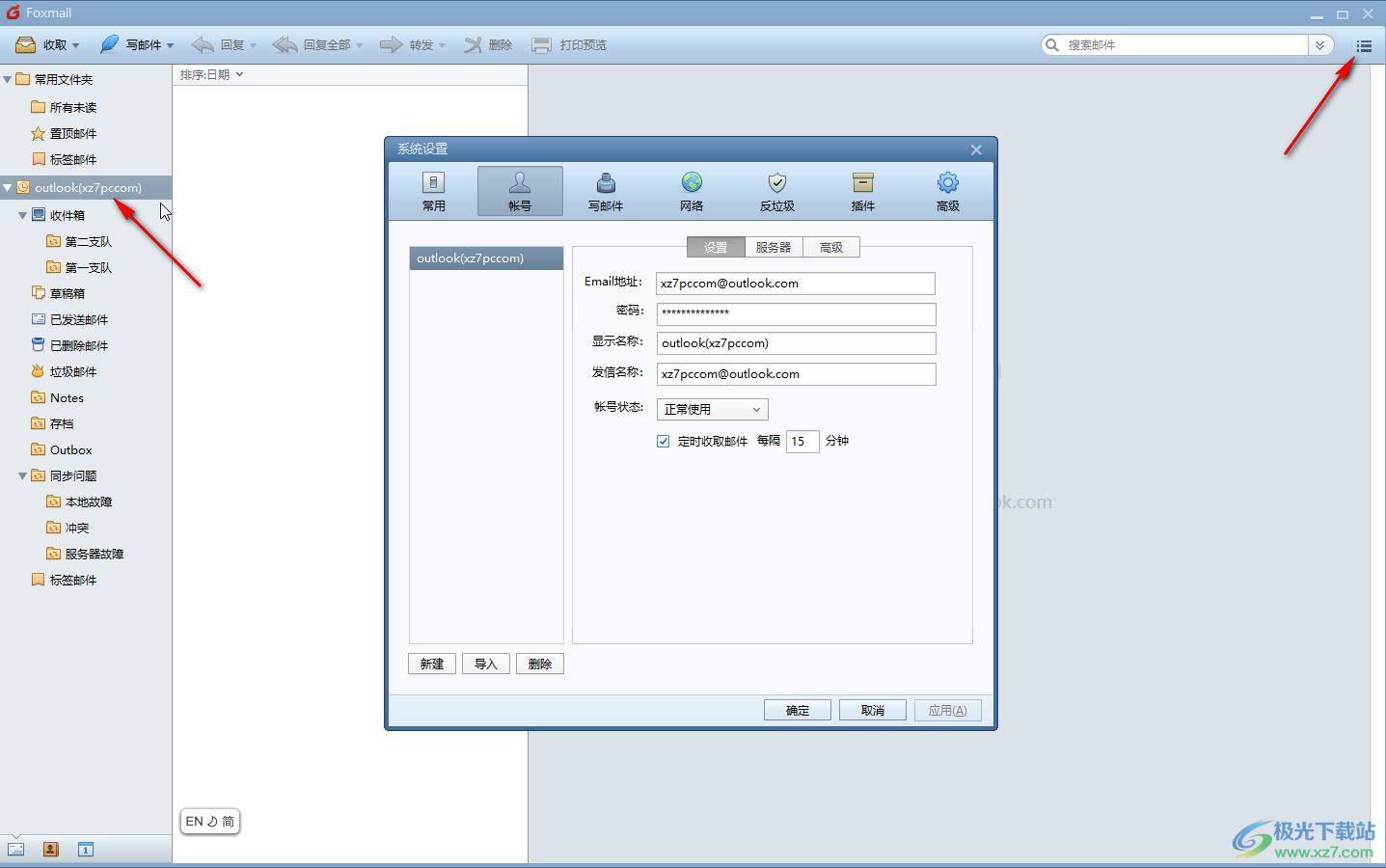Open the 帐号状态 正常使用 dropdown
Screen dimensions: 1386x868
click(712, 410)
